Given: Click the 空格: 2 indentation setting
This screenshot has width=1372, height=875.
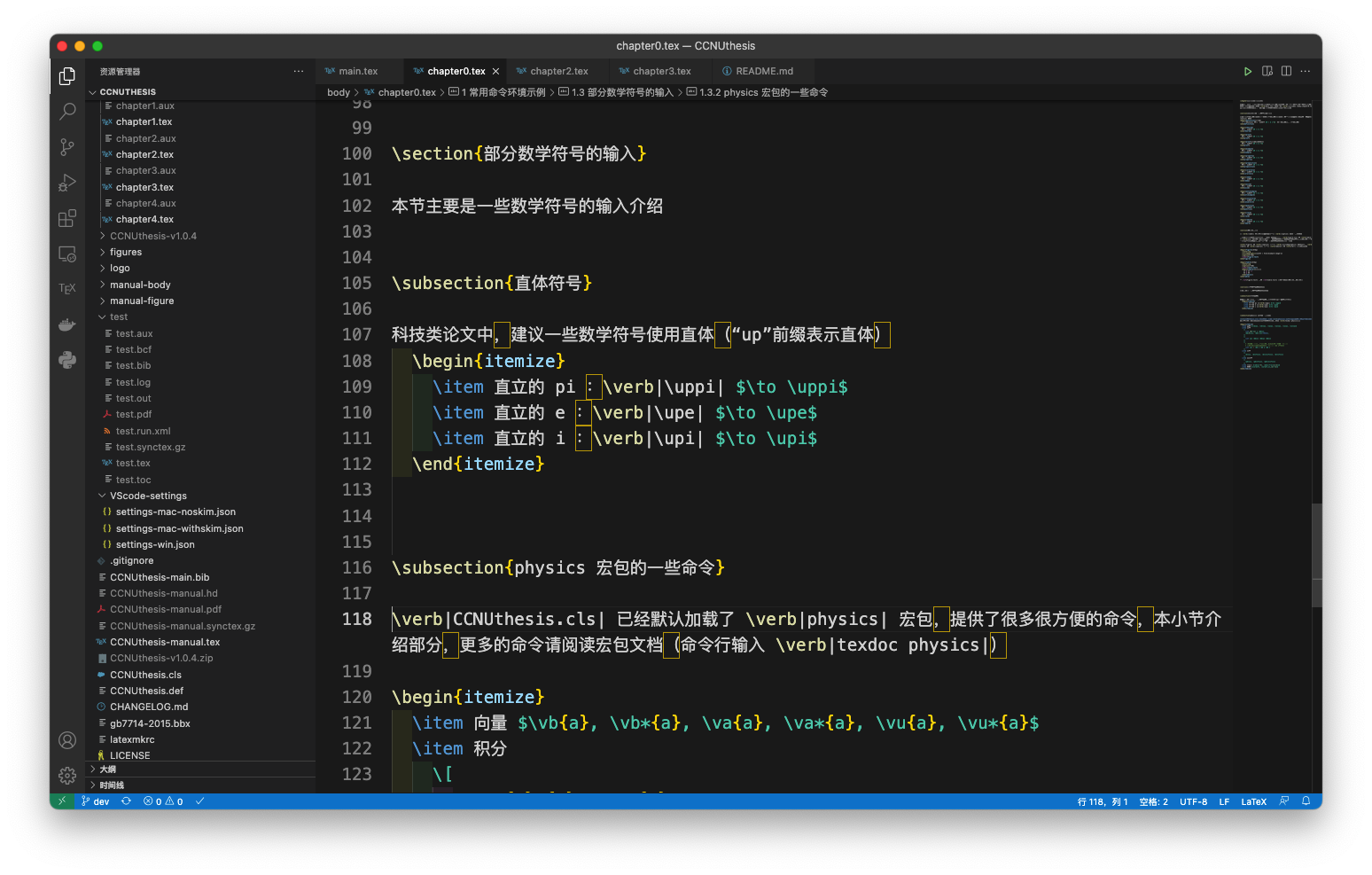Looking at the screenshot, I should 1153,801.
